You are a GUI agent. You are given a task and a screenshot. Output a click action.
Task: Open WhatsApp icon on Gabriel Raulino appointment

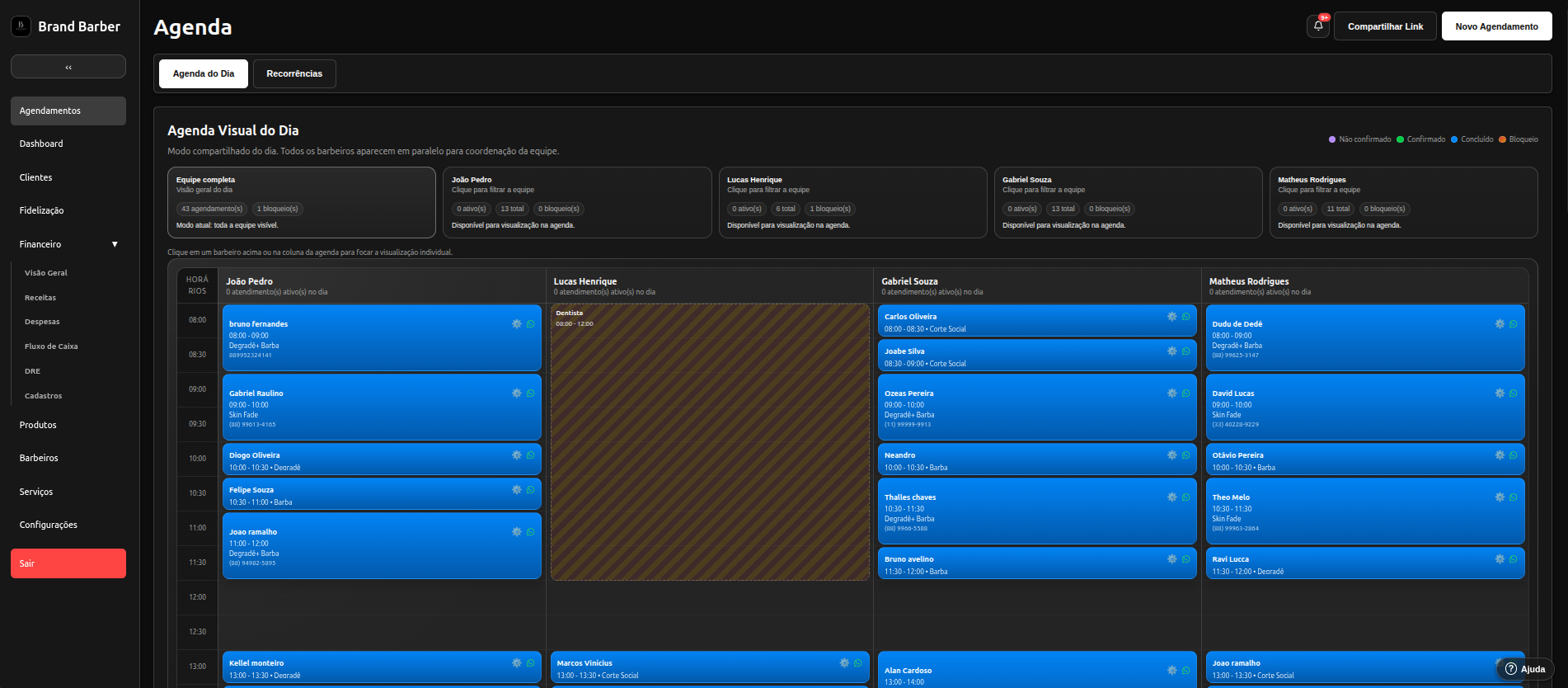(x=531, y=393)
